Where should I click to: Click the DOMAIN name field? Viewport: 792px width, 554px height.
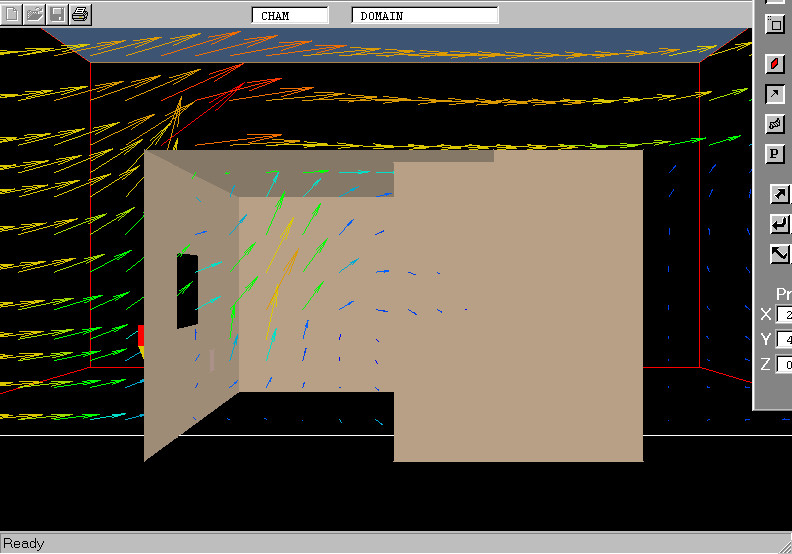pos(425,15)
